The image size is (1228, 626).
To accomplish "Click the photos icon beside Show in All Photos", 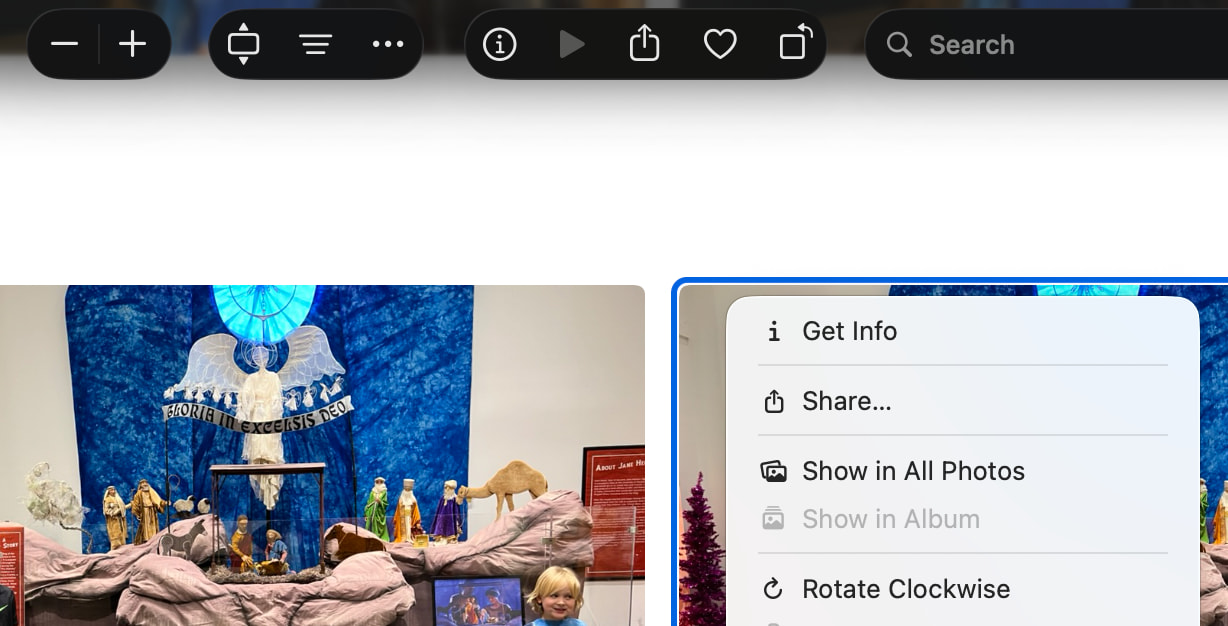I will tap(773, 471).
